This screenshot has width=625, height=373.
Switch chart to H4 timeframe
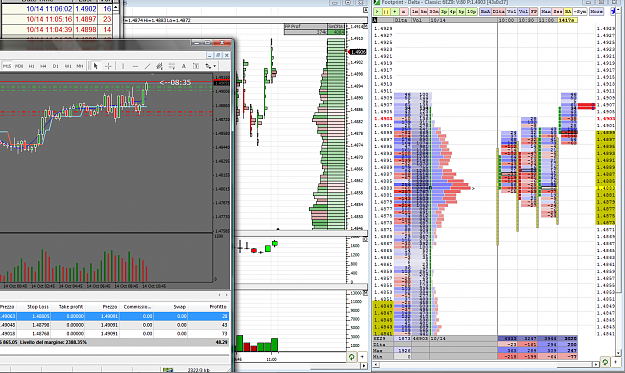(43, 66)
